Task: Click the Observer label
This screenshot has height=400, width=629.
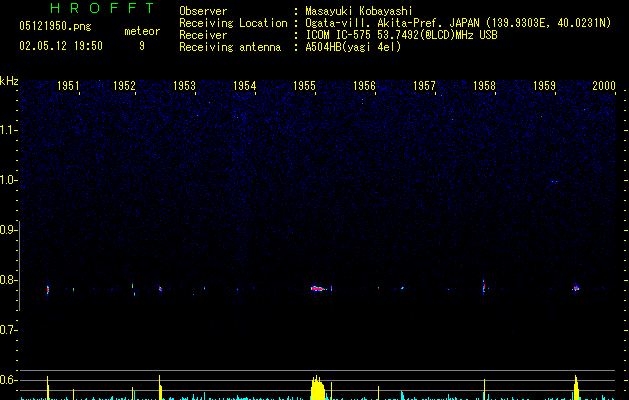Action: tap(203, 11)
